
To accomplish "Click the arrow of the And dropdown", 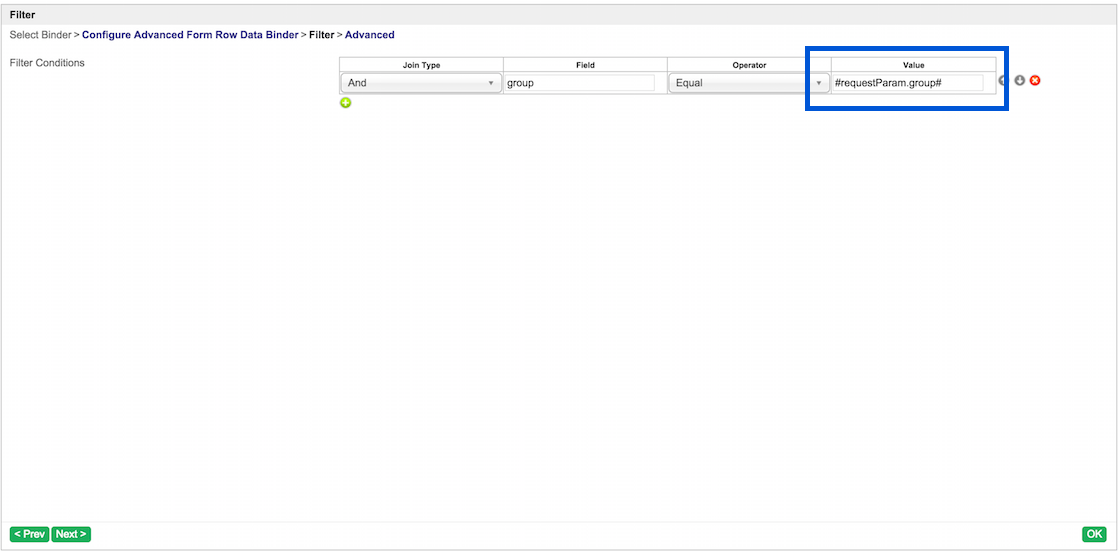I will tap(491, 83).
